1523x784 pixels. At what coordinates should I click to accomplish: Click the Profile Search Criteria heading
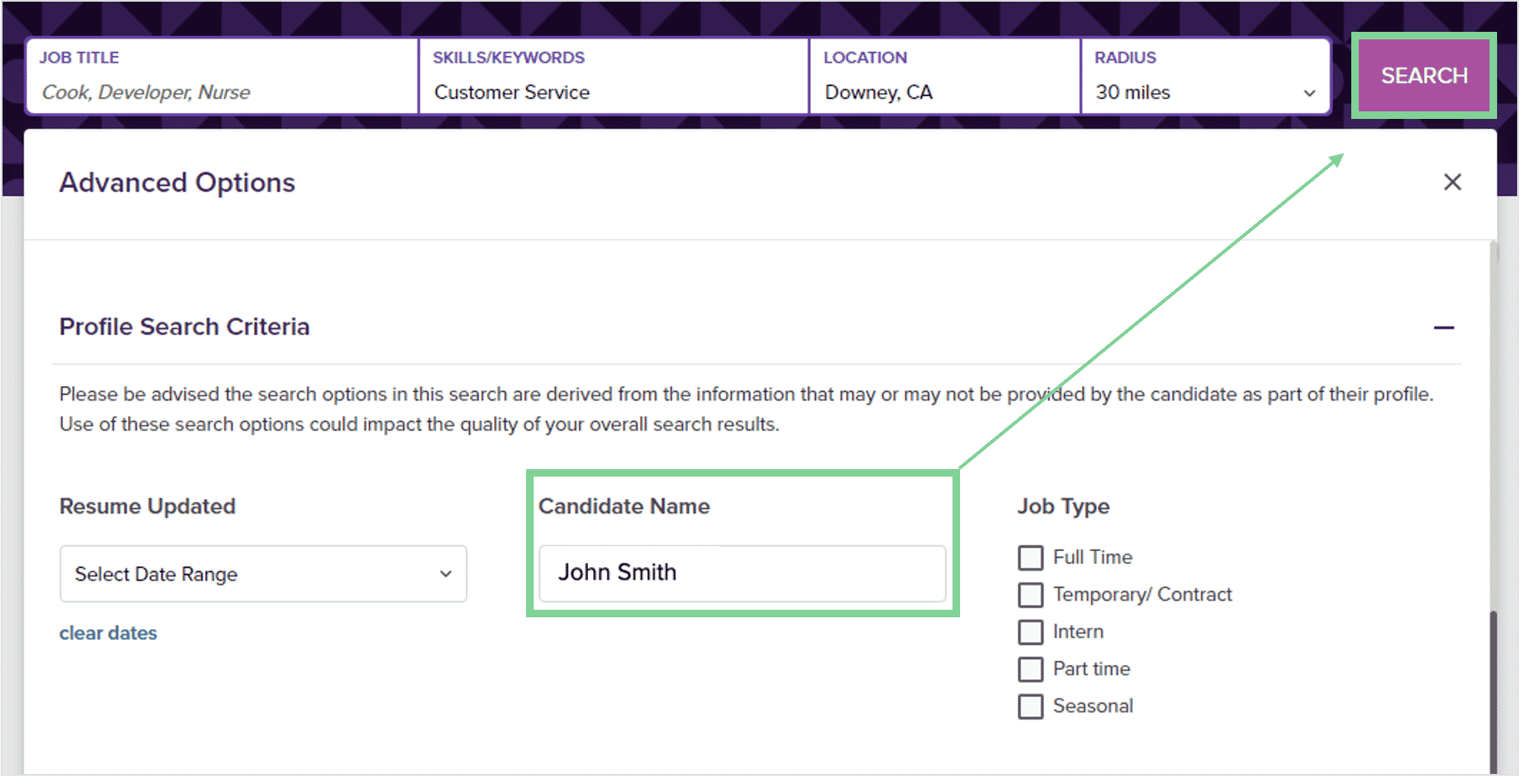click(184, 327)
